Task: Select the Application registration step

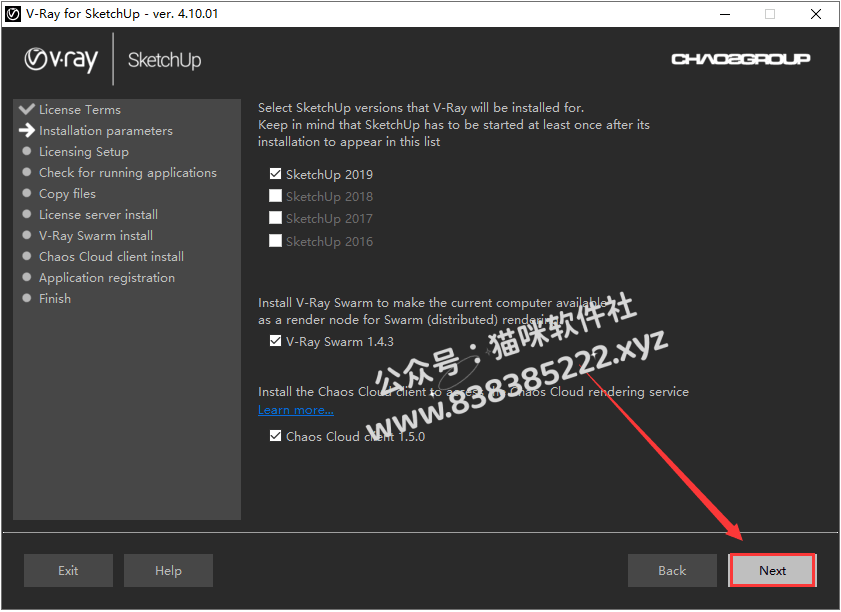Action: (107, 278)
